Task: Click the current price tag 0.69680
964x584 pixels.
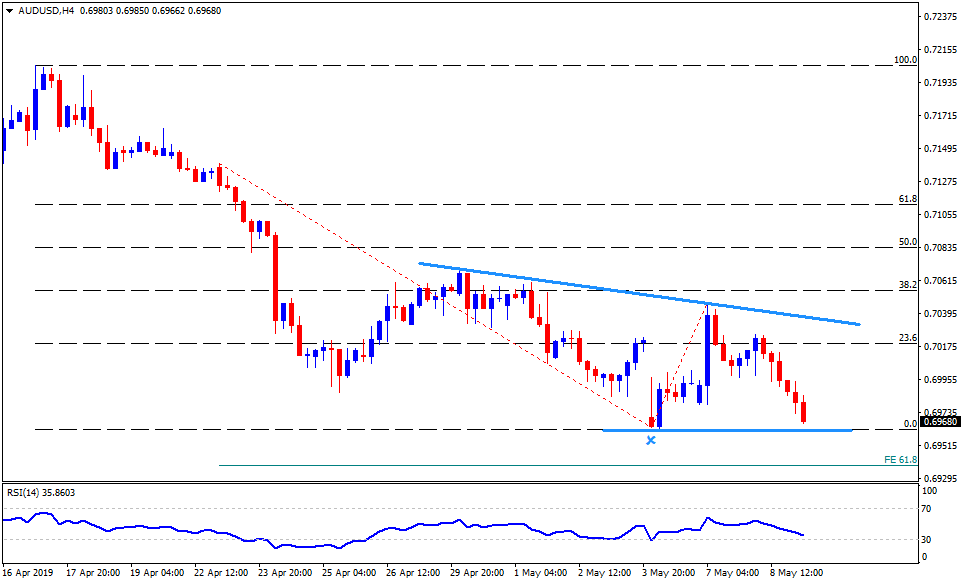Action: (x=940, y=421)
